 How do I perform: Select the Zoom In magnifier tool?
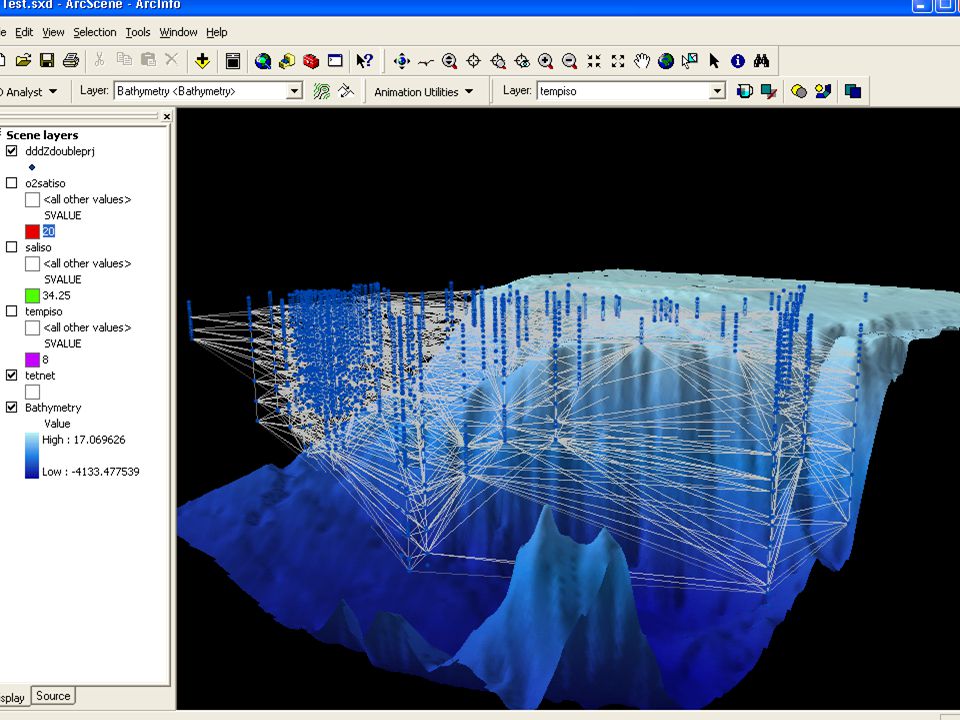pyautogui.click(x=546, y=61)
